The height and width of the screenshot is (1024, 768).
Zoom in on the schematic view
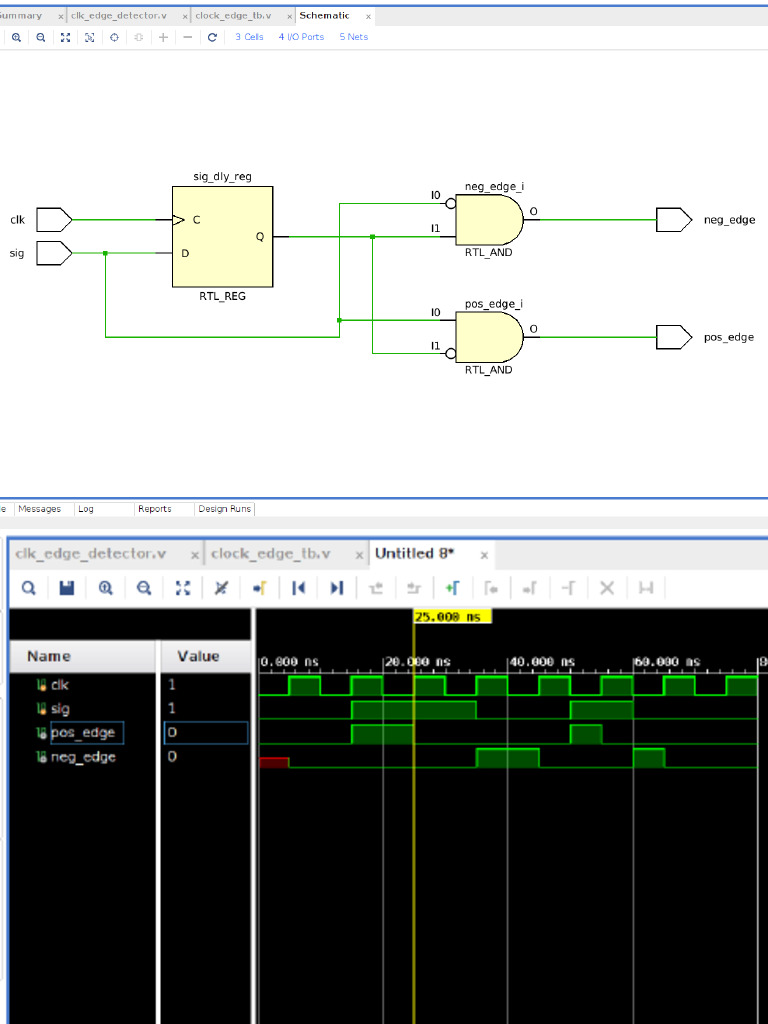[16, 37]
